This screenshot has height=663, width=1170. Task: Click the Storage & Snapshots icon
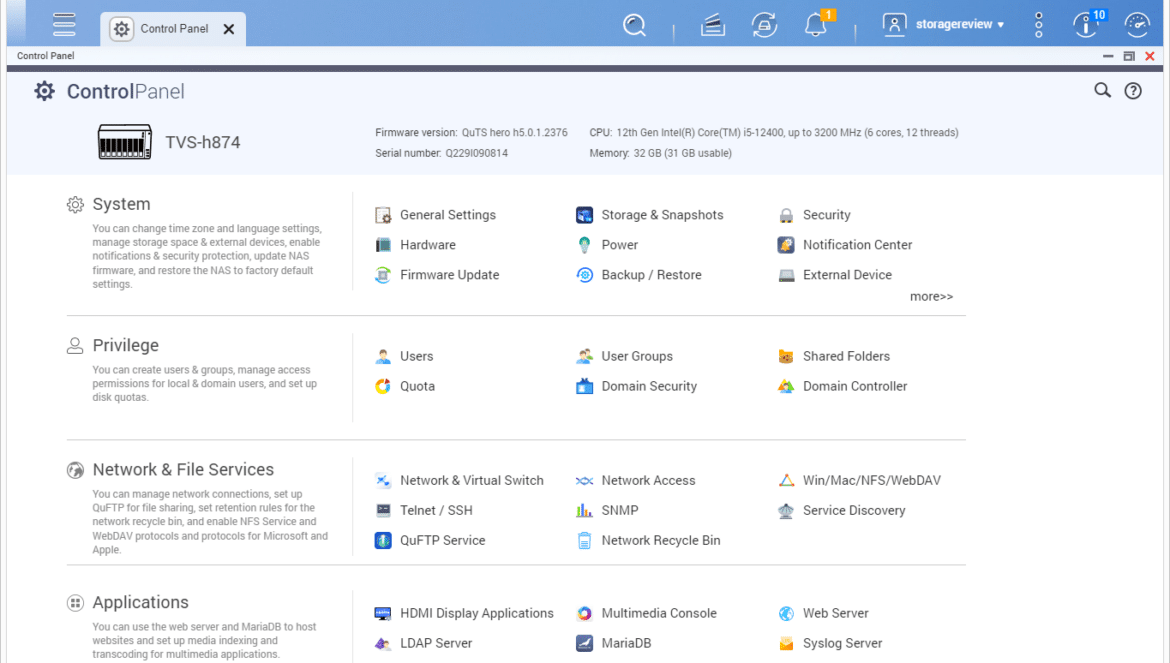[x=584, y=215]
